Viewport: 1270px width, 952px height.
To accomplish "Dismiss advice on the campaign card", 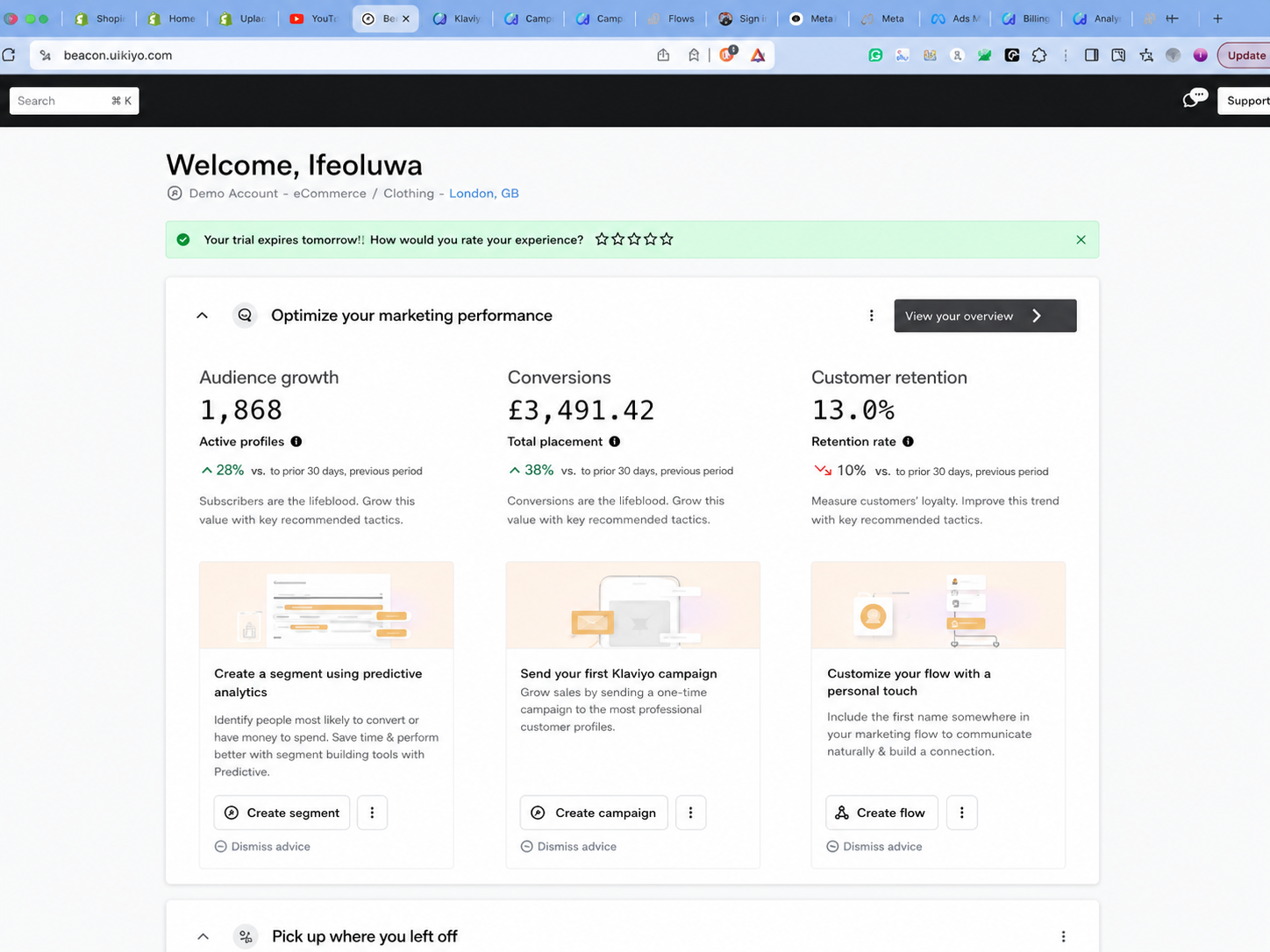I will [568, 847].
